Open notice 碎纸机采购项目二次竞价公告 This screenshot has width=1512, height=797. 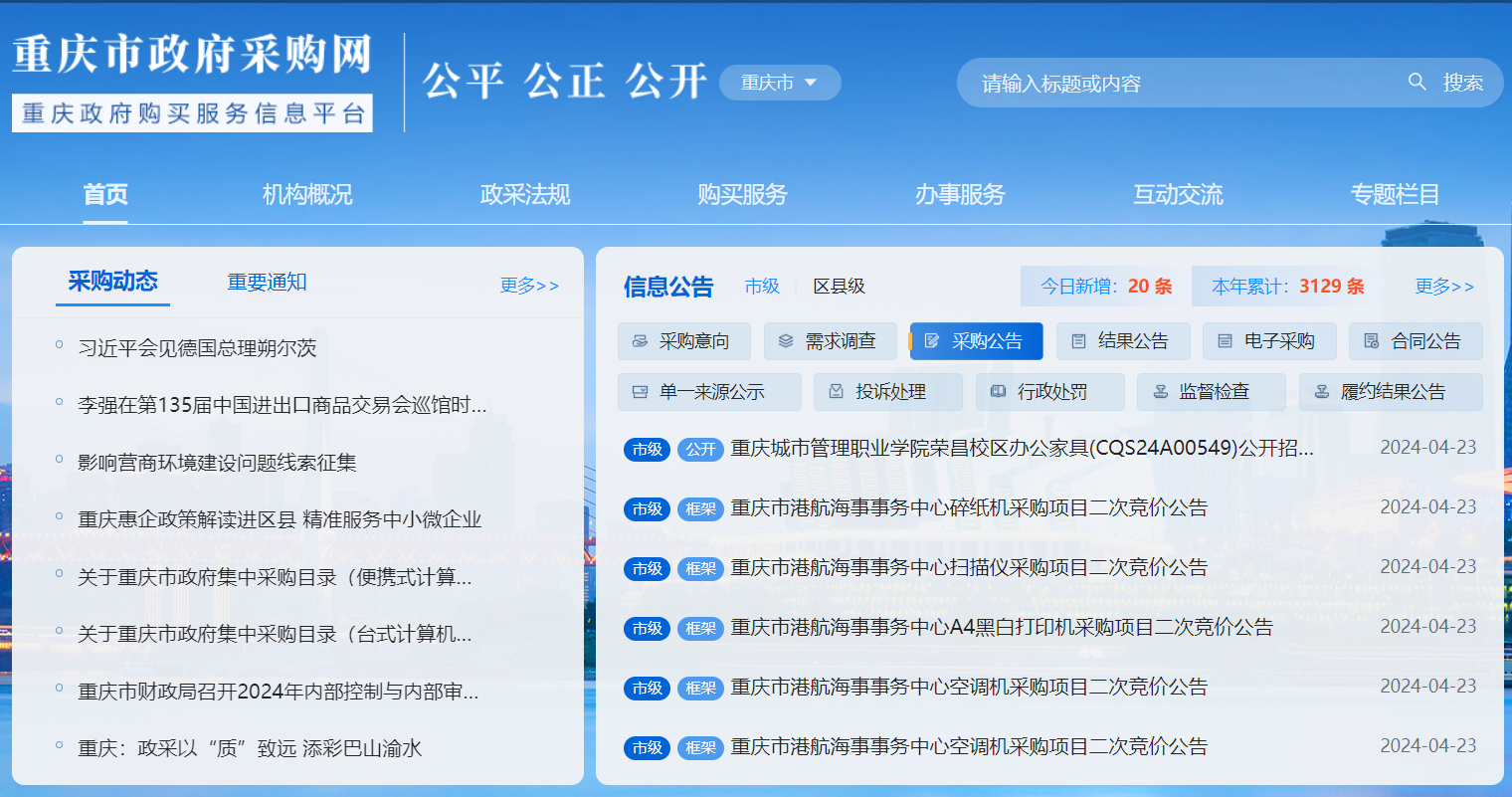(969, 507)
